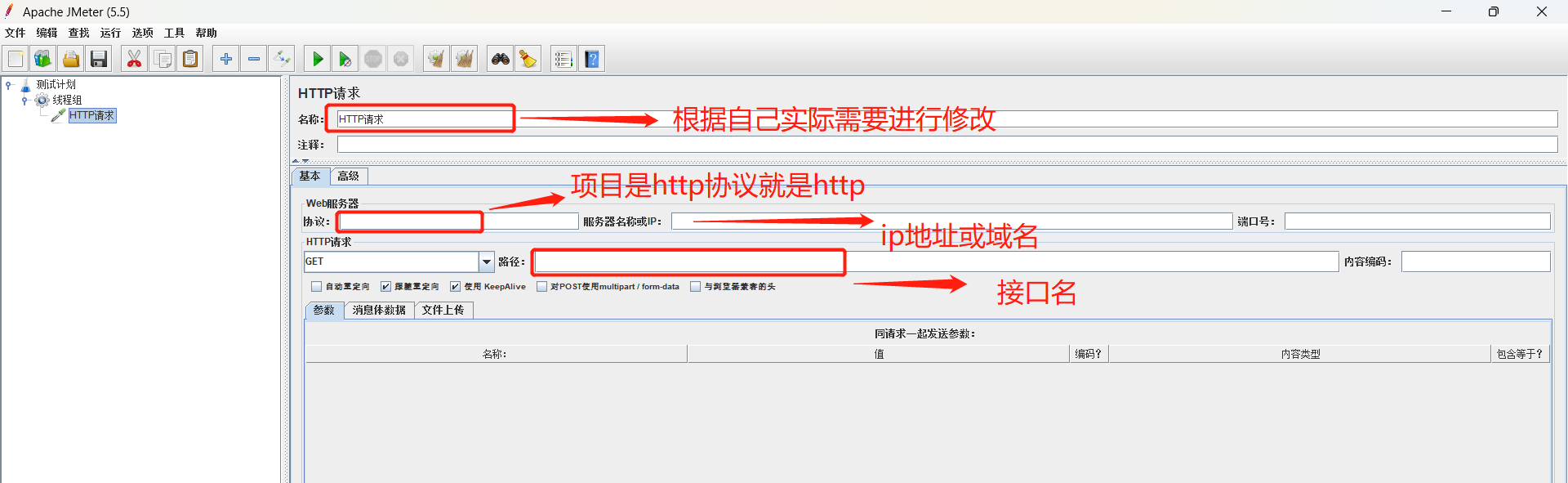Click the 协议 input field
This screenshot has height=483, width=1568.
pos(458,221)
